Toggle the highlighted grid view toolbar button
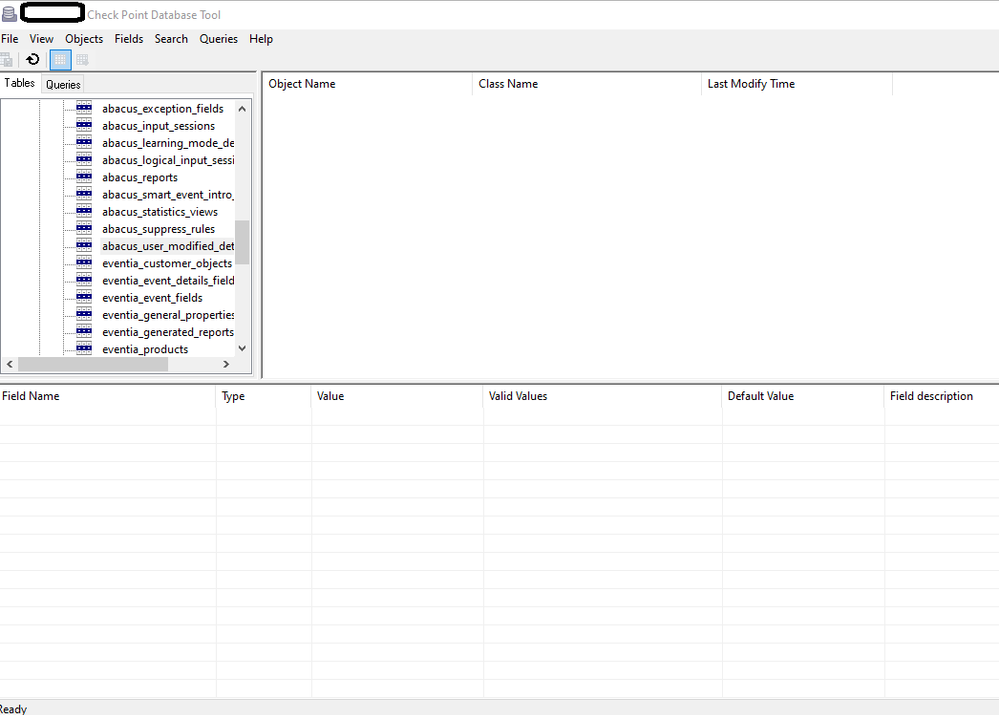This screenshot has height=715, width=999. [x=60, y=60]
